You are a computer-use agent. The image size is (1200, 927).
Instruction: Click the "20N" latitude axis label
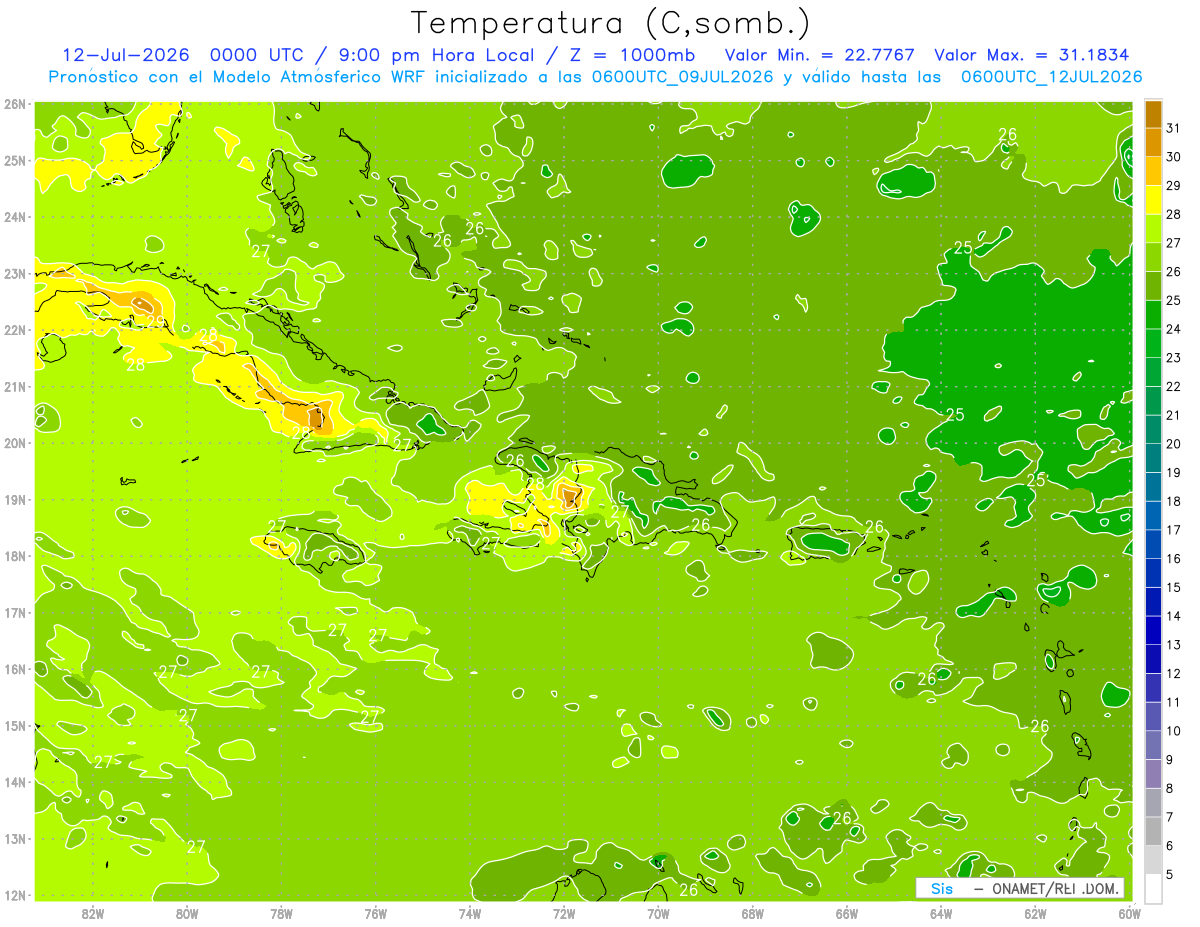[x=14, y=443]
